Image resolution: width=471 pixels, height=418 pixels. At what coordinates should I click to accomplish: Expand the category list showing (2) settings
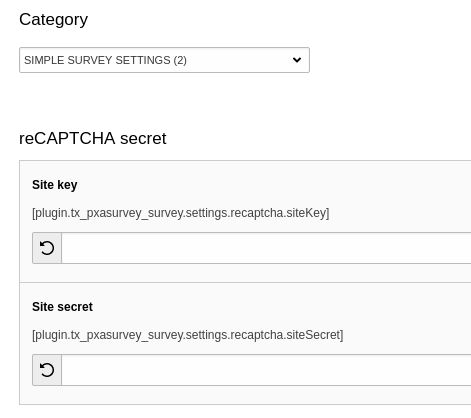164,60
